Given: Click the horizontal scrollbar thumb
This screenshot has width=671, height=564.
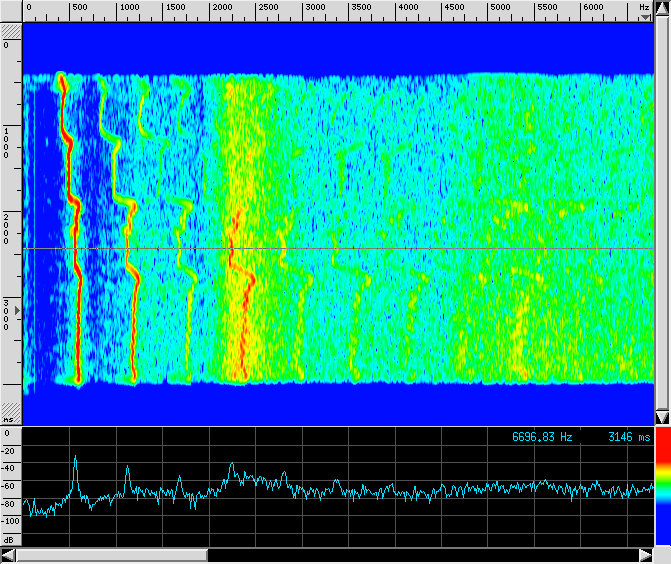Looking at the screenshot, I should (112, 555).
